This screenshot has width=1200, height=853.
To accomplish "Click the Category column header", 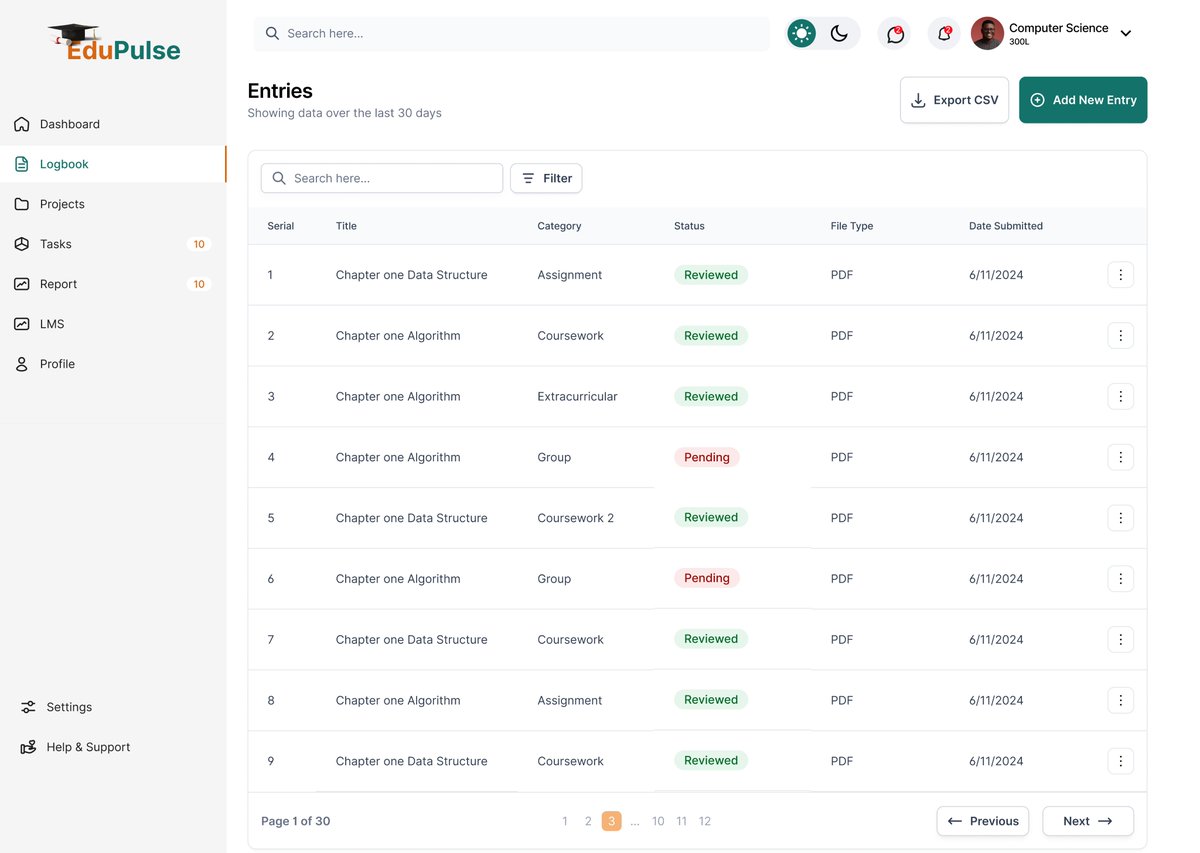I will 559,226.
